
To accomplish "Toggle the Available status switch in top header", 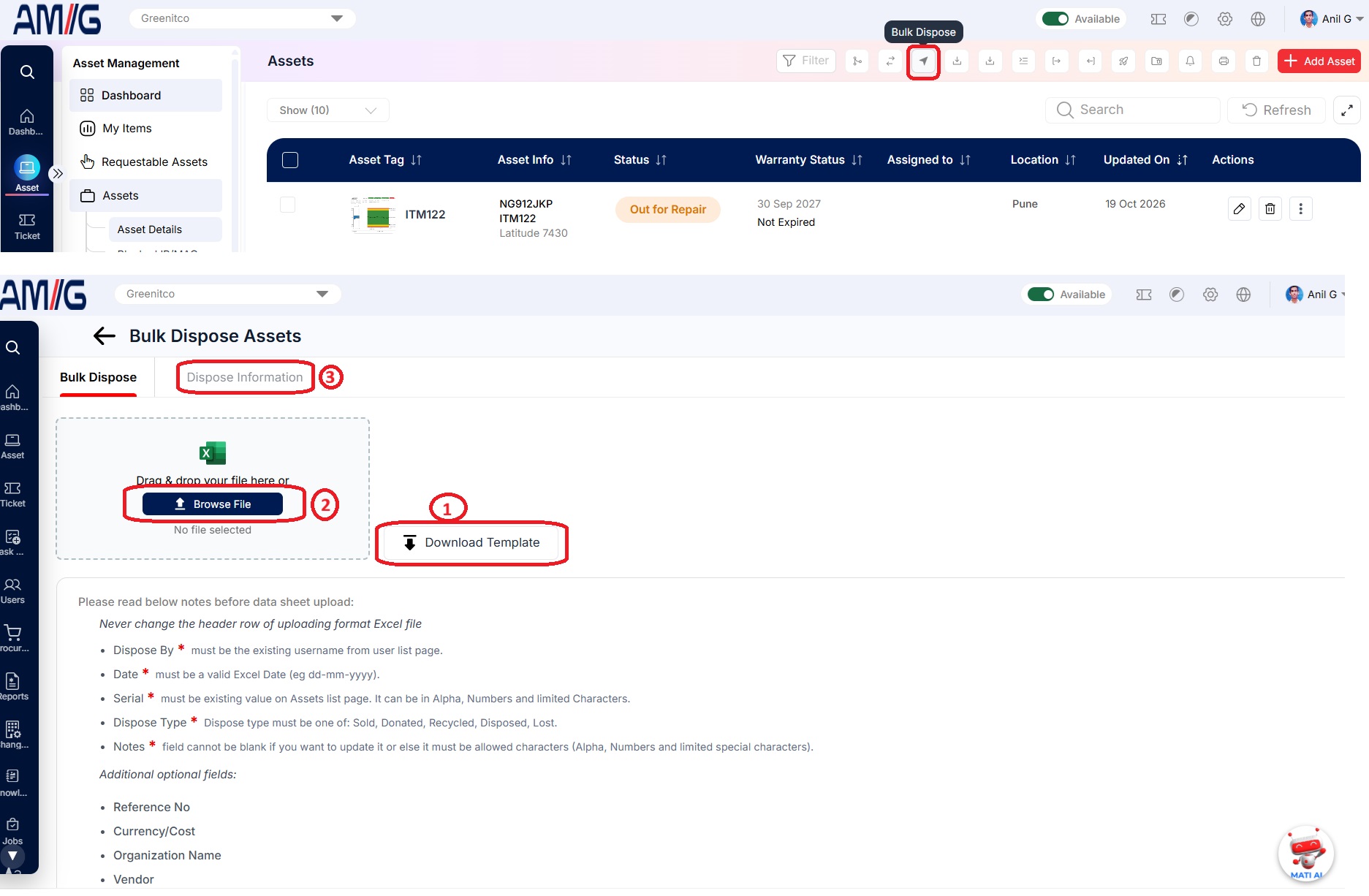I will tap(1055, 19).
